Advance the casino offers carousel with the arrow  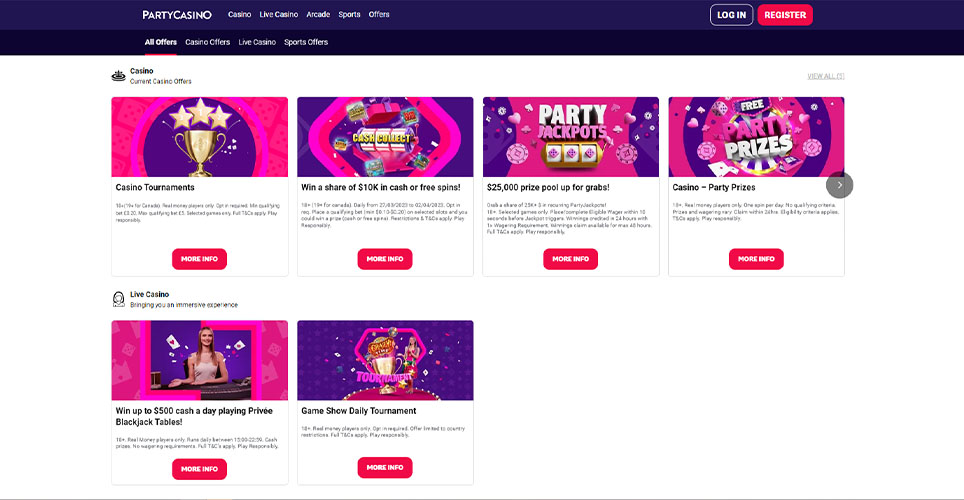point(839,185)
